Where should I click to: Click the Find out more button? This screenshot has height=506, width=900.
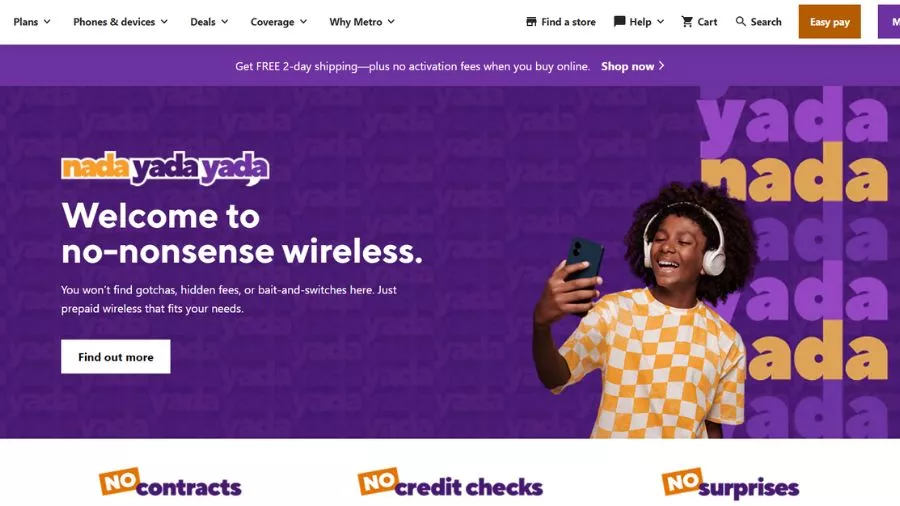(116, 357)
